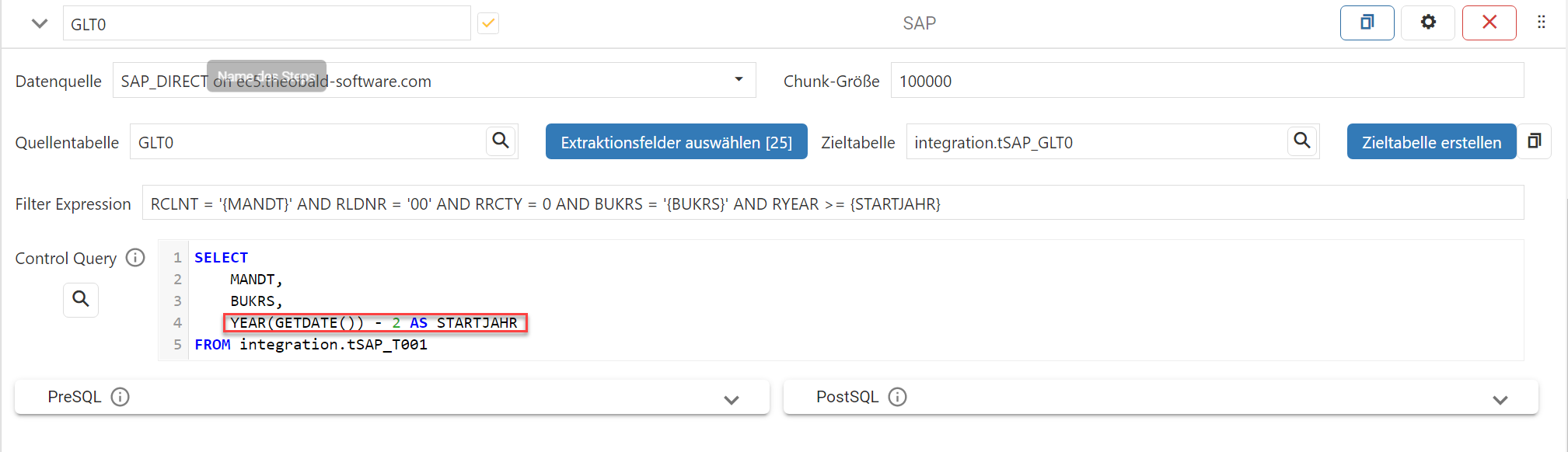Click copy icon beside Zieltabelle erstellen

coord(1535,141)
